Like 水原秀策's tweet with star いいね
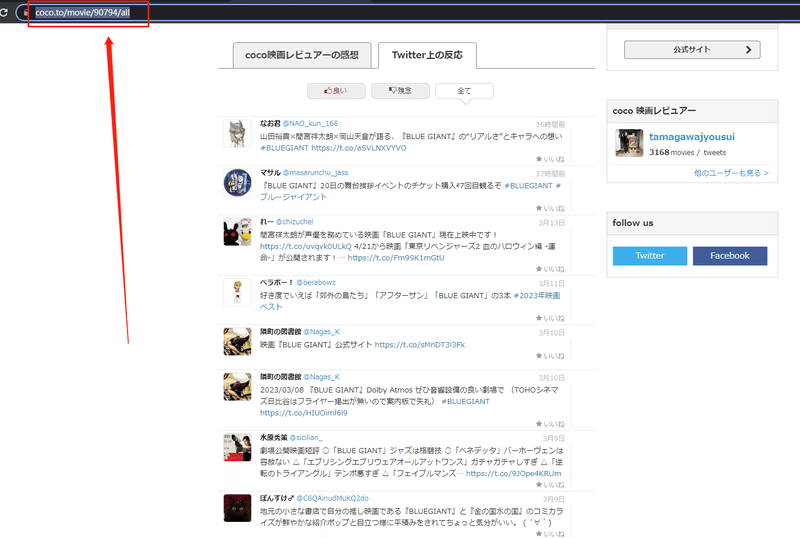The image size is (800, 539). point(550,485)
